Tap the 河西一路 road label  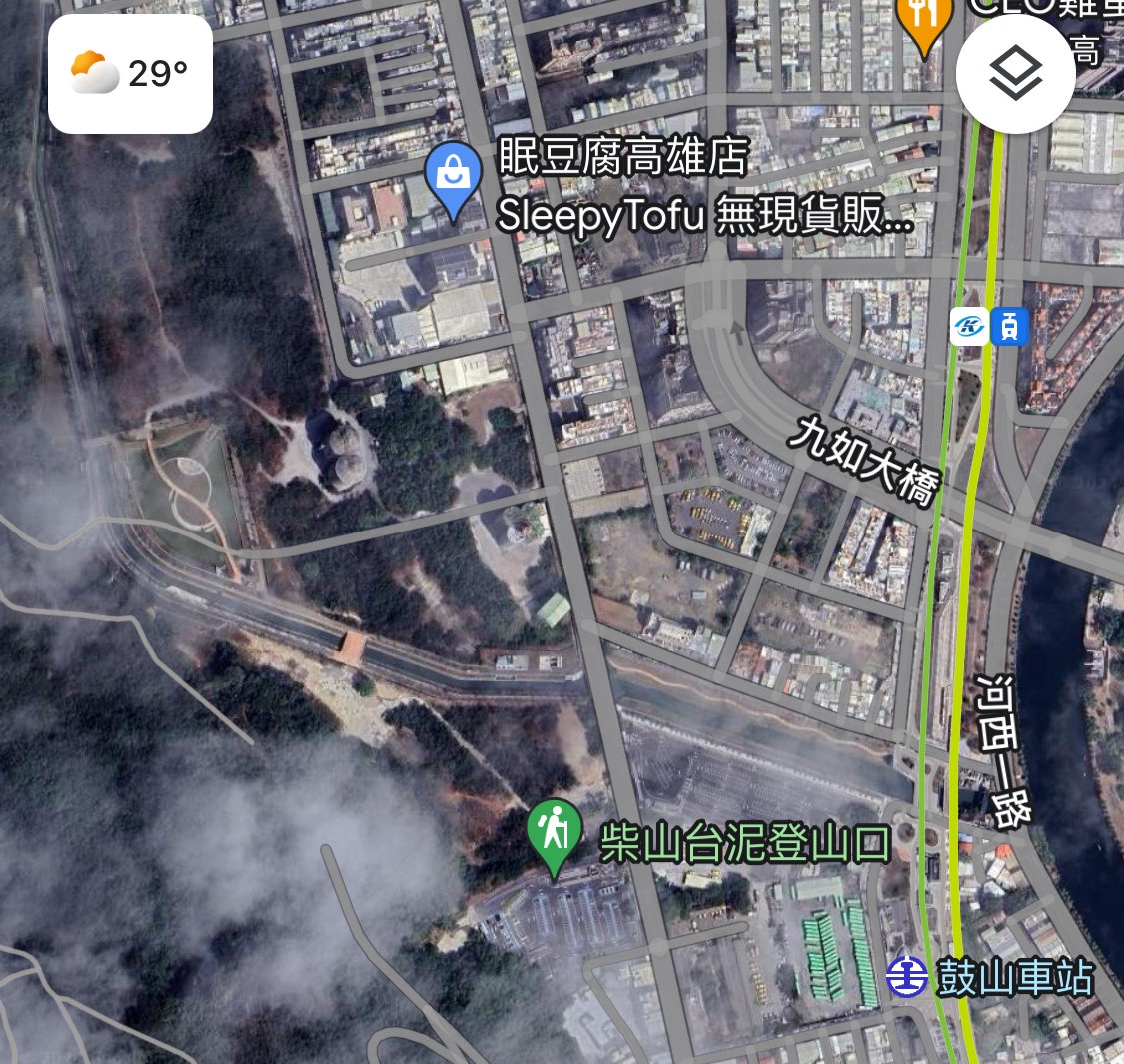[1003, 751]
